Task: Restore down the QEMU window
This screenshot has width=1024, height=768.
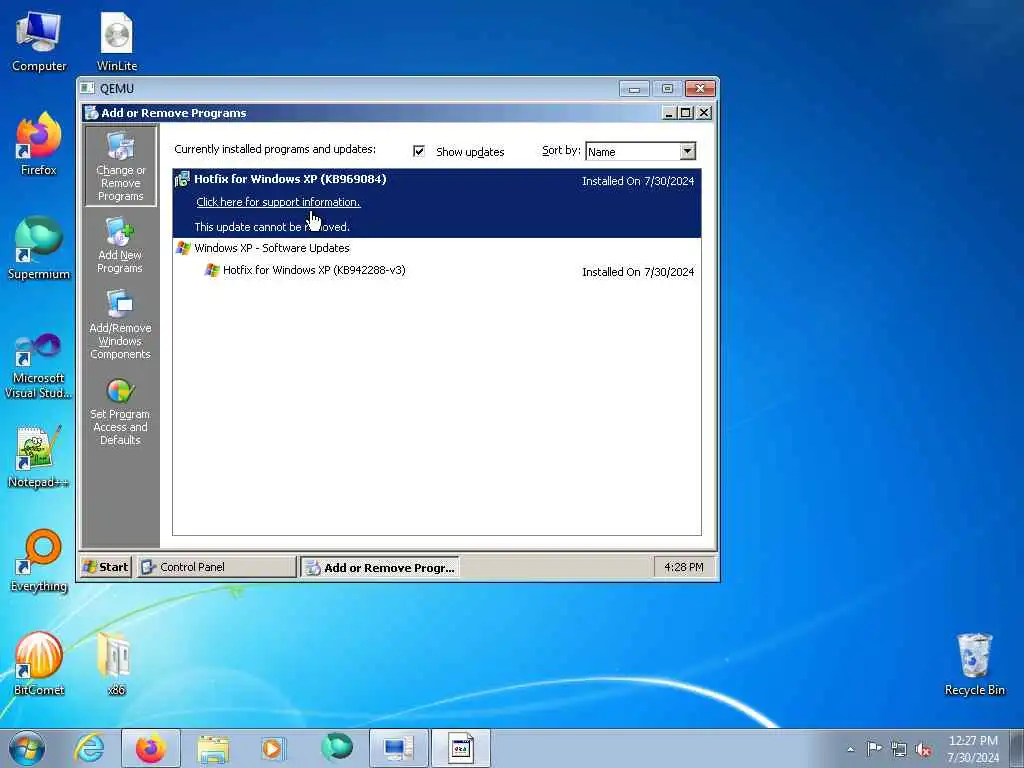Action: point(667,88)
